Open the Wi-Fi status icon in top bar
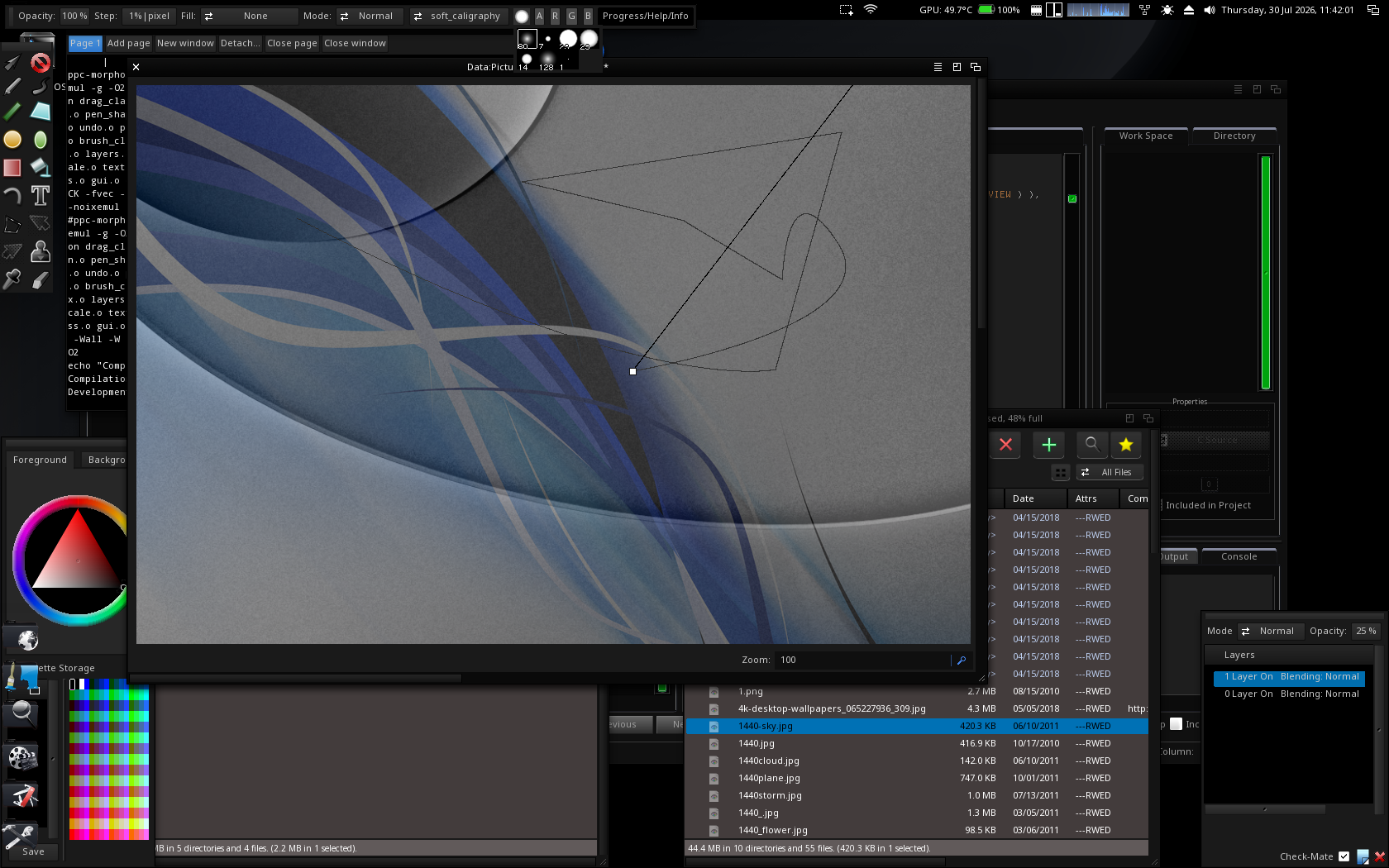The height and width of the screenshot is (868, 1389). point(871,10)
